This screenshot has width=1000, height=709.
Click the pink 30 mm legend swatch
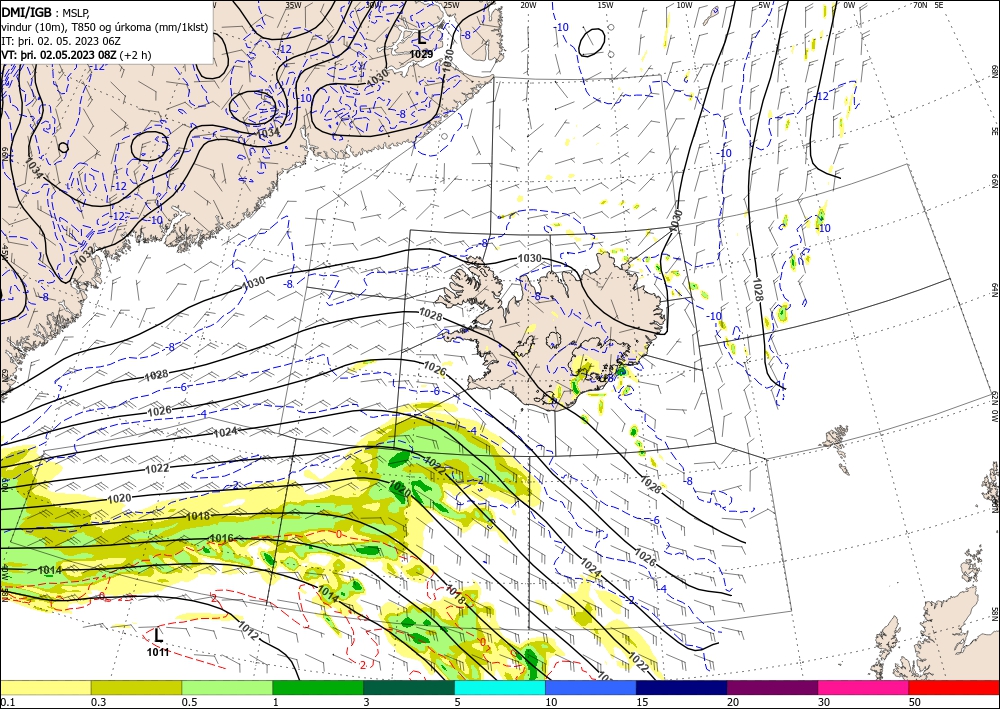(x=864, y=687)
